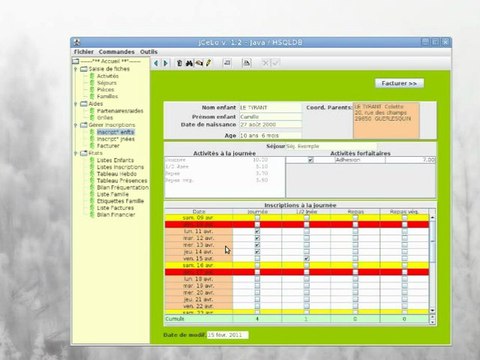Click the green icon beside Partenaires/aides
480x360 pixels.
coord(92,111)
